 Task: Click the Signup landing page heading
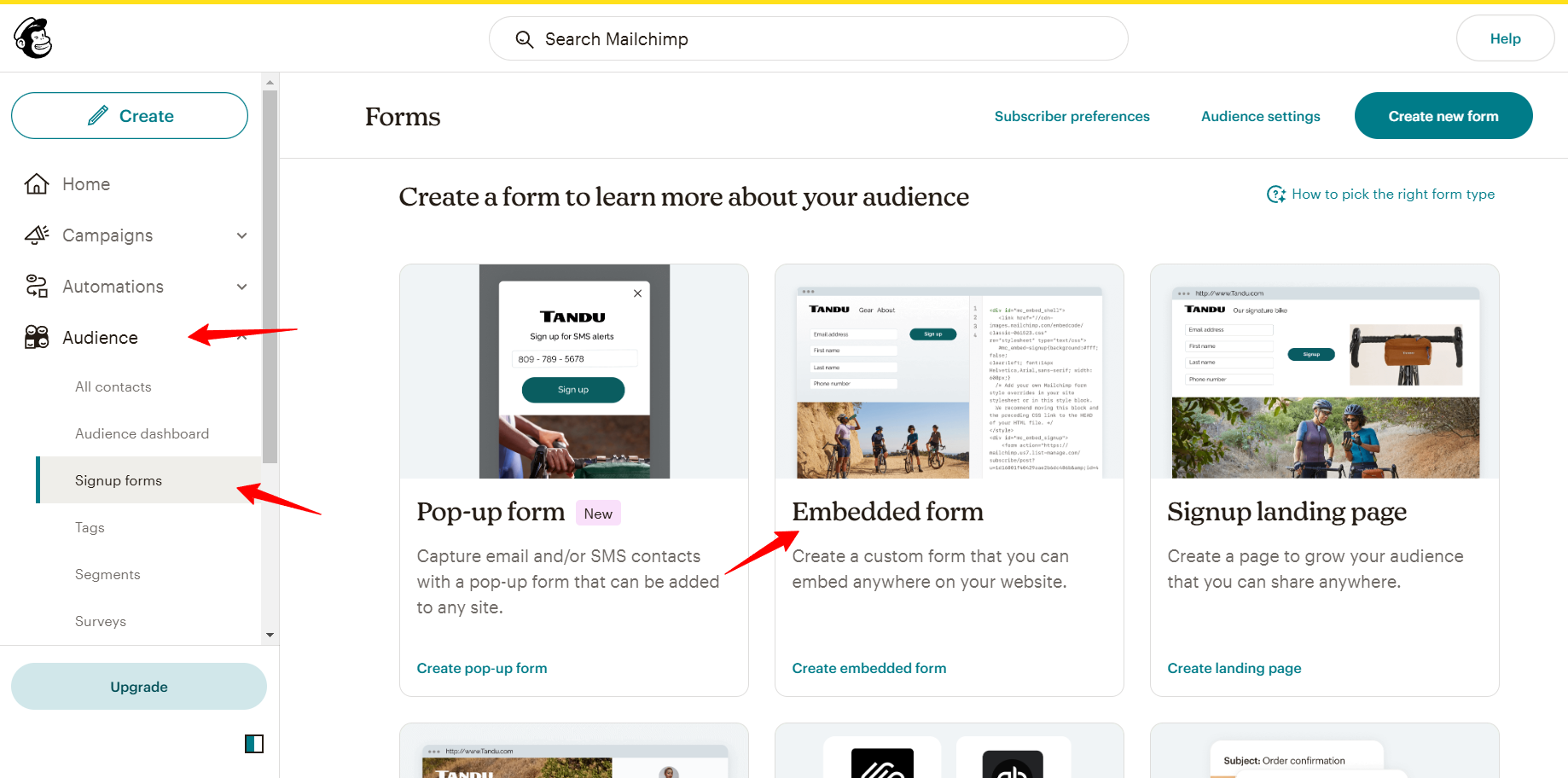1286,512
